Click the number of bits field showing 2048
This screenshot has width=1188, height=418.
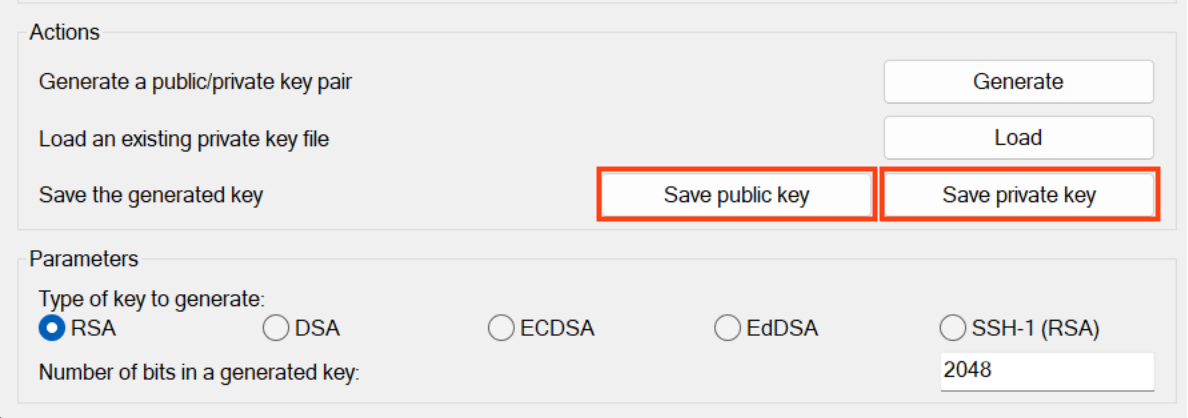(x=1046, y=371)
